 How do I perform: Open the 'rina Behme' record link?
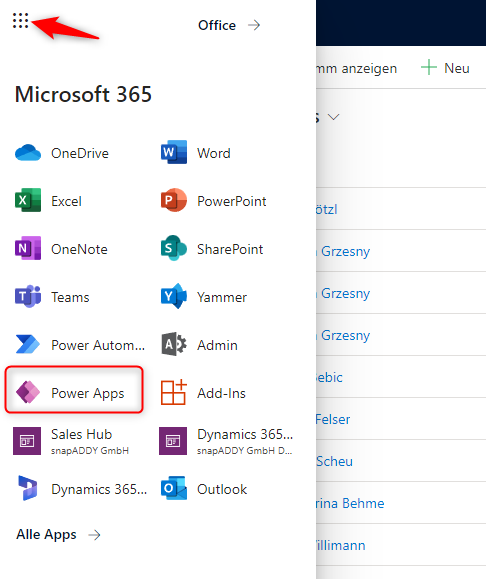tap(350, 503)
